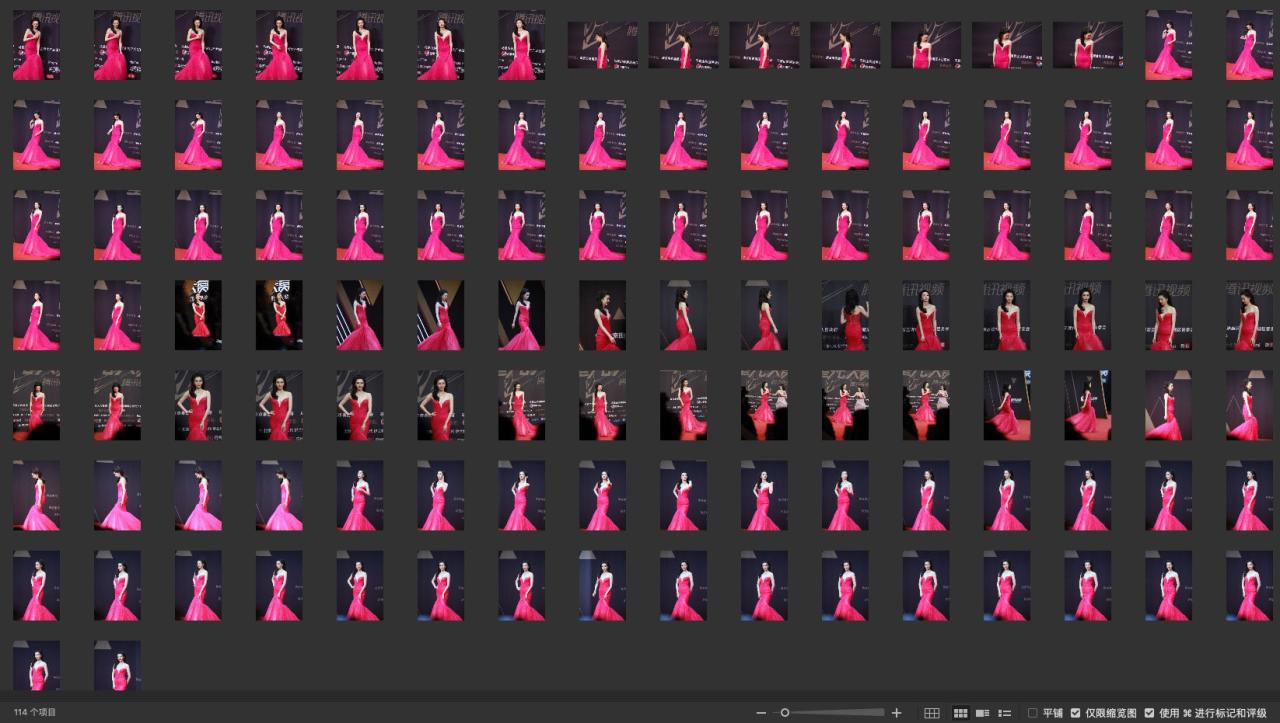Select the last thumbnail in the top row
This screenshot has width=1280, height=723.
click(x=1250, y=45)
